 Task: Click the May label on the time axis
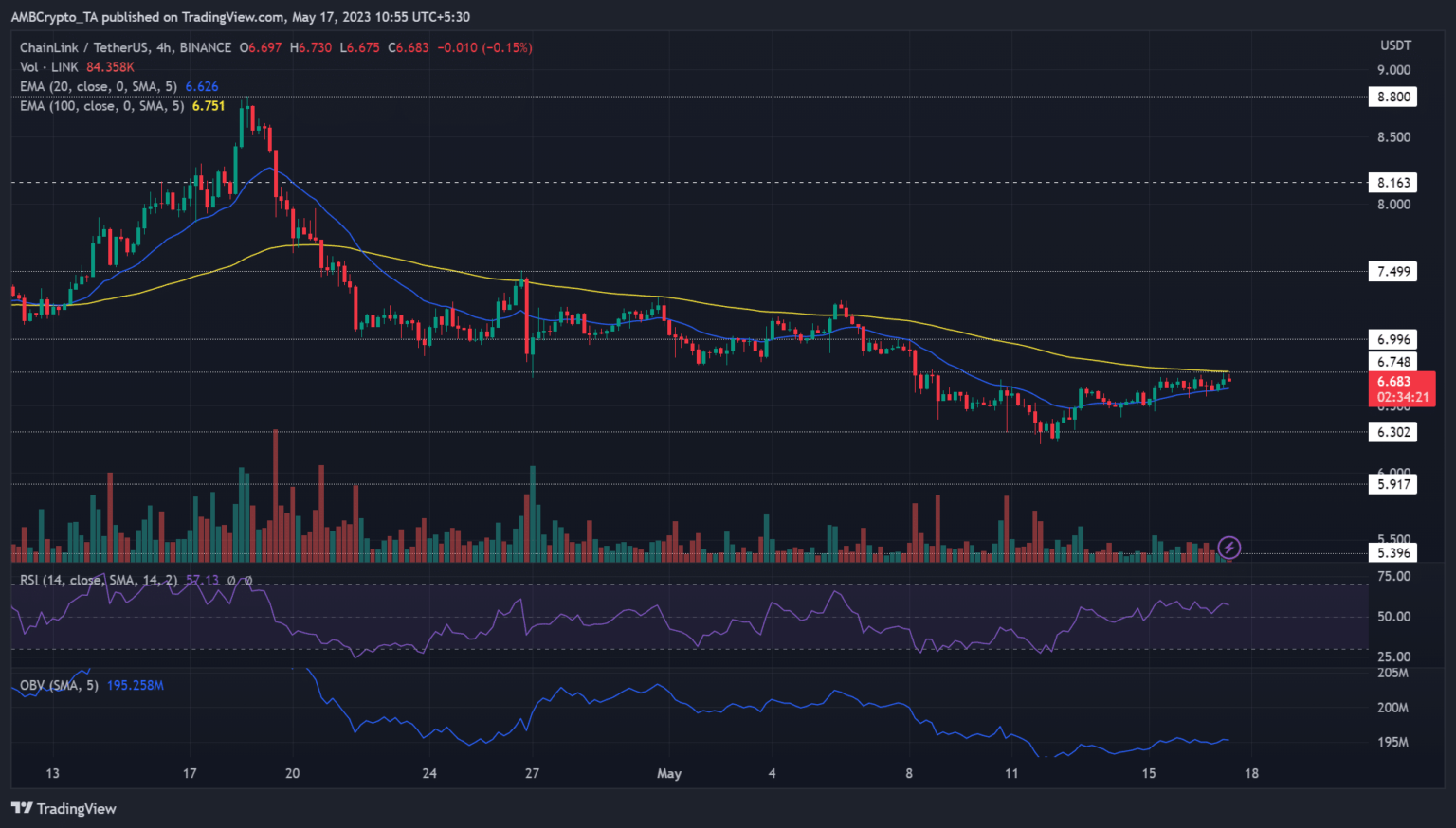point(669,773)
